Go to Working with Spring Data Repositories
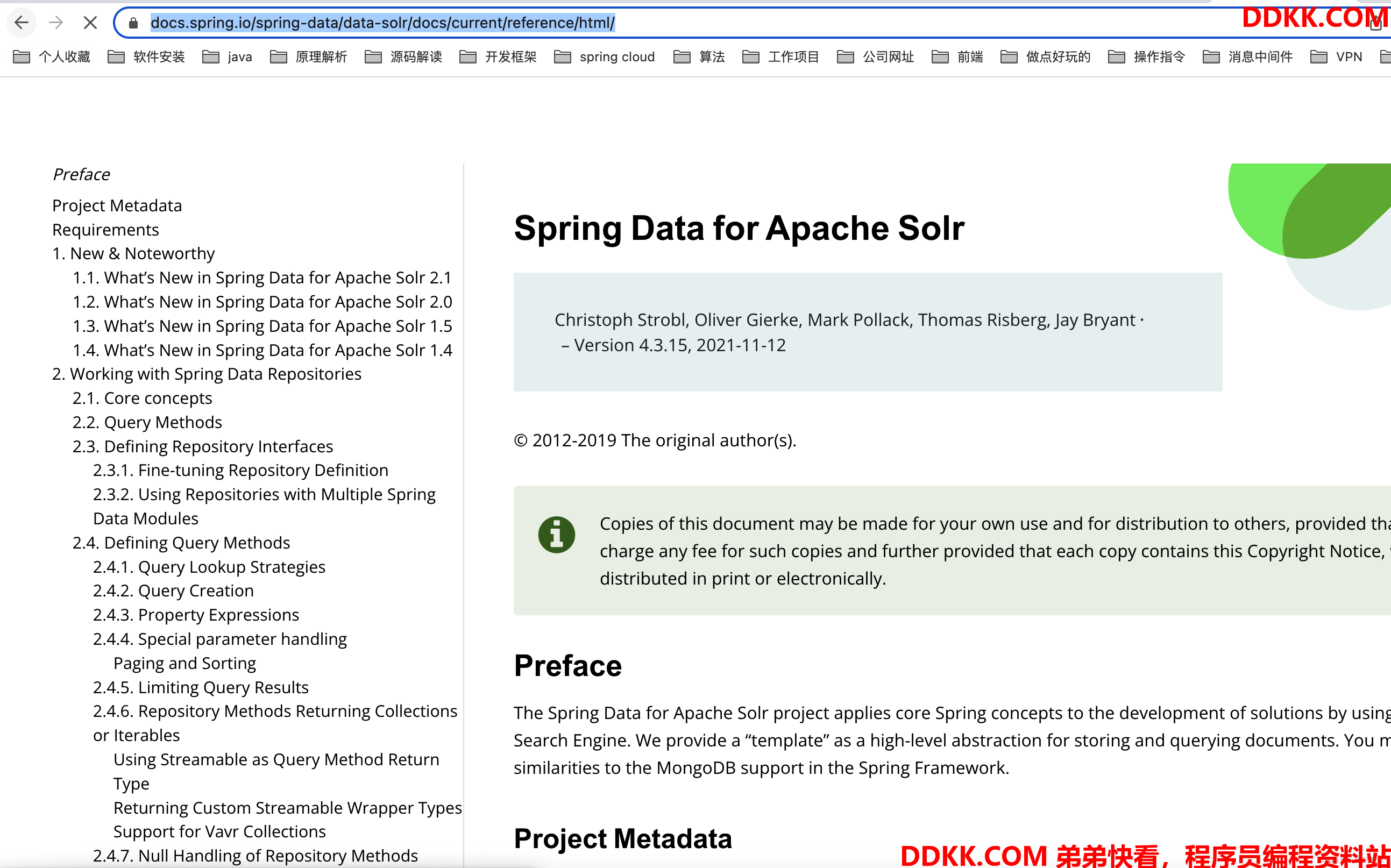This screenshot has height=868, width=1391. [207, 374]
